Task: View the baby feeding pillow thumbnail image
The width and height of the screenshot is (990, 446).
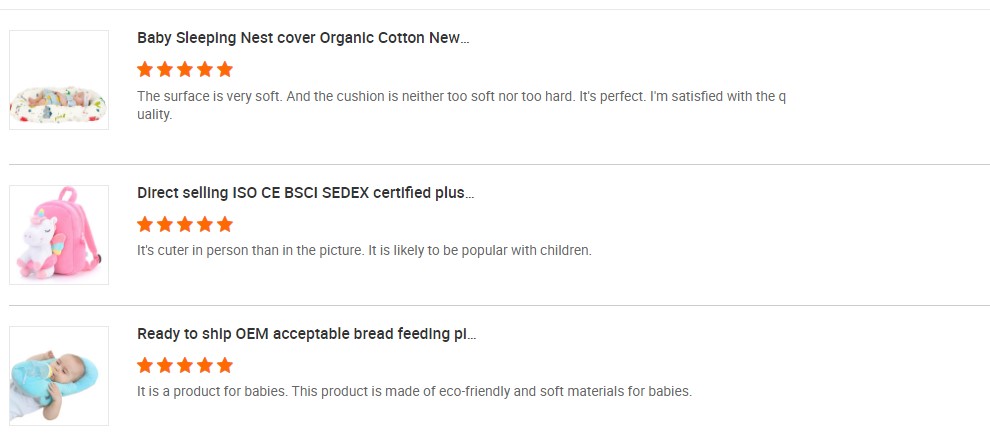Action: tap(59, 375)
